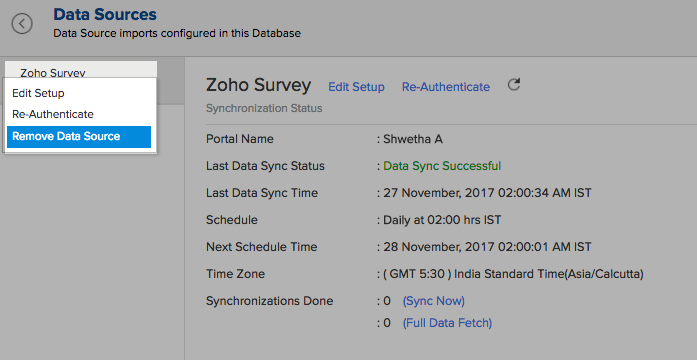Click the back arrow circle icon
The width and height of the screenshot is (697, 360).
point(22,23)
